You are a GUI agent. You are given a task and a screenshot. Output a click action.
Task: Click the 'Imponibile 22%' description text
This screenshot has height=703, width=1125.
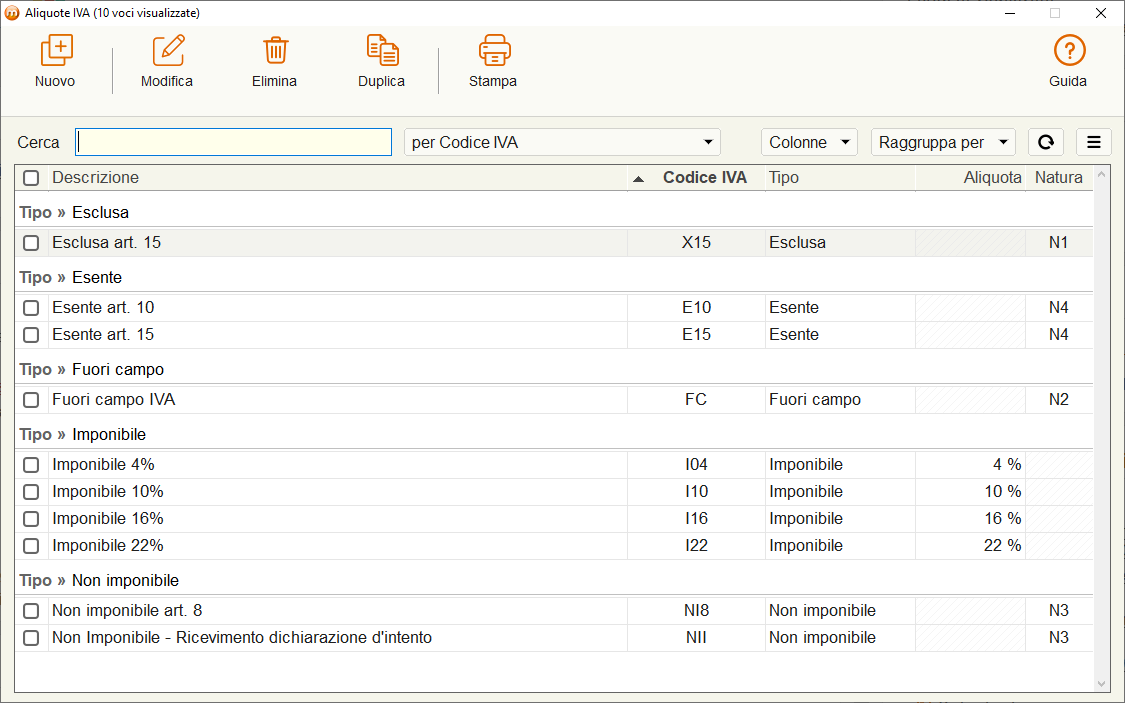tap(108, 546)
